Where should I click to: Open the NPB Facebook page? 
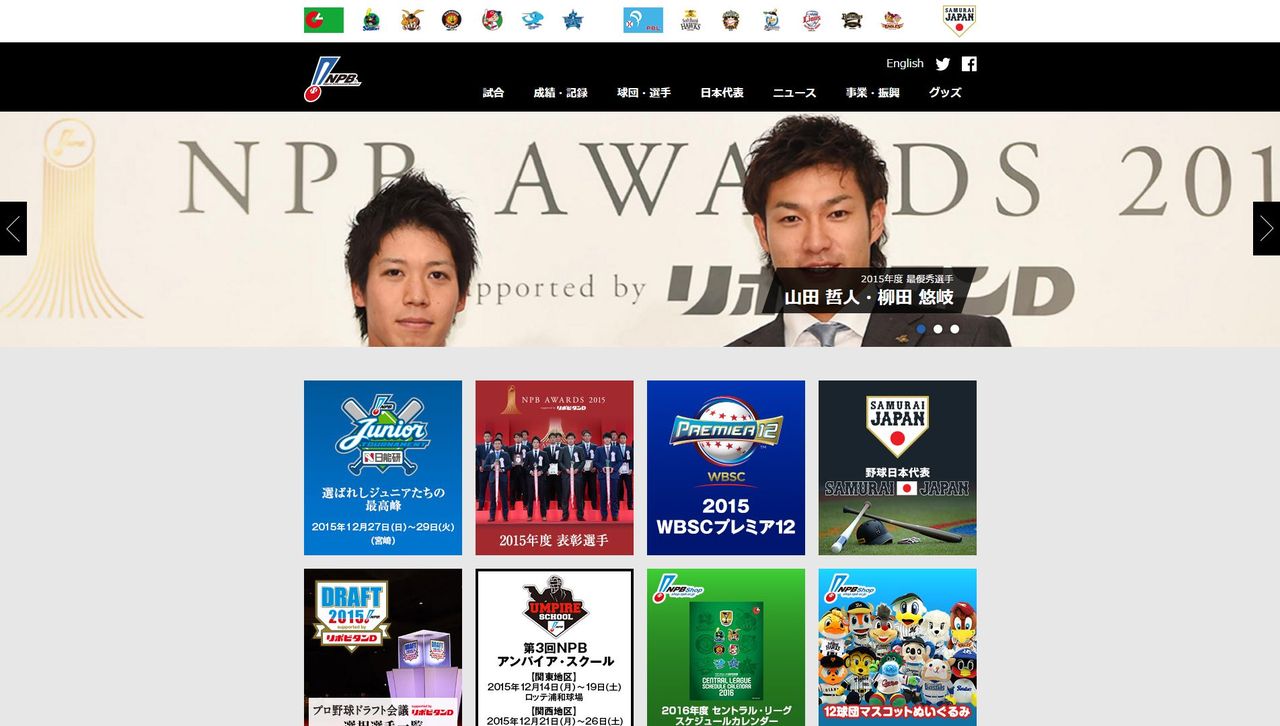(969, 64)
